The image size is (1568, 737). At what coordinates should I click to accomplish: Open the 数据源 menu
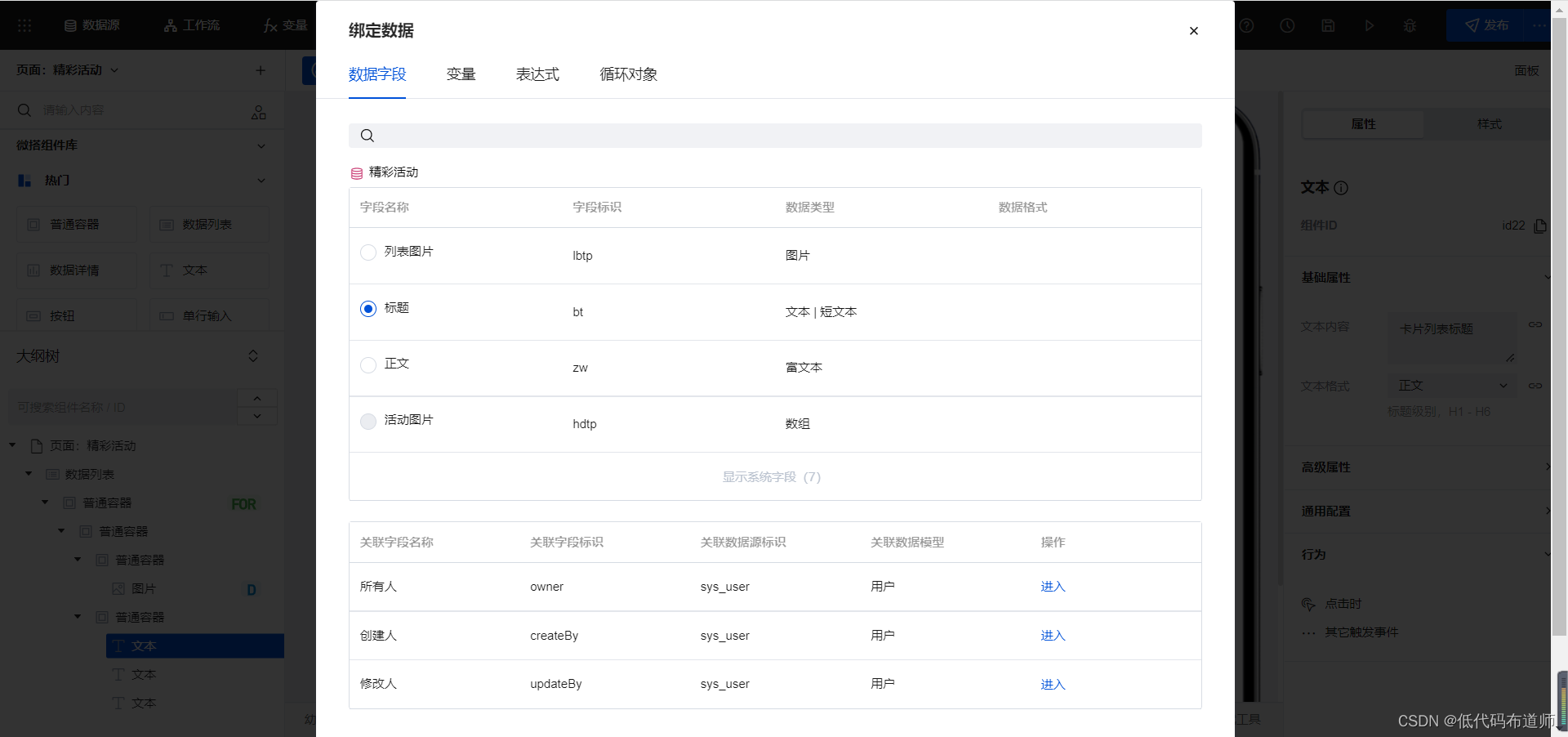(x=92, y=25)
